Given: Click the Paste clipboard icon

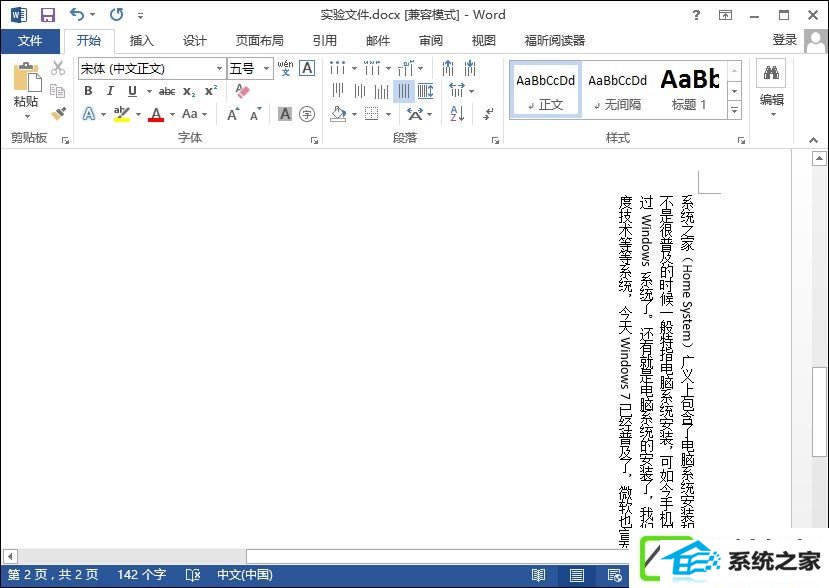Looking at the screenshot, I should pyautogui.click(x=26, y=78).
